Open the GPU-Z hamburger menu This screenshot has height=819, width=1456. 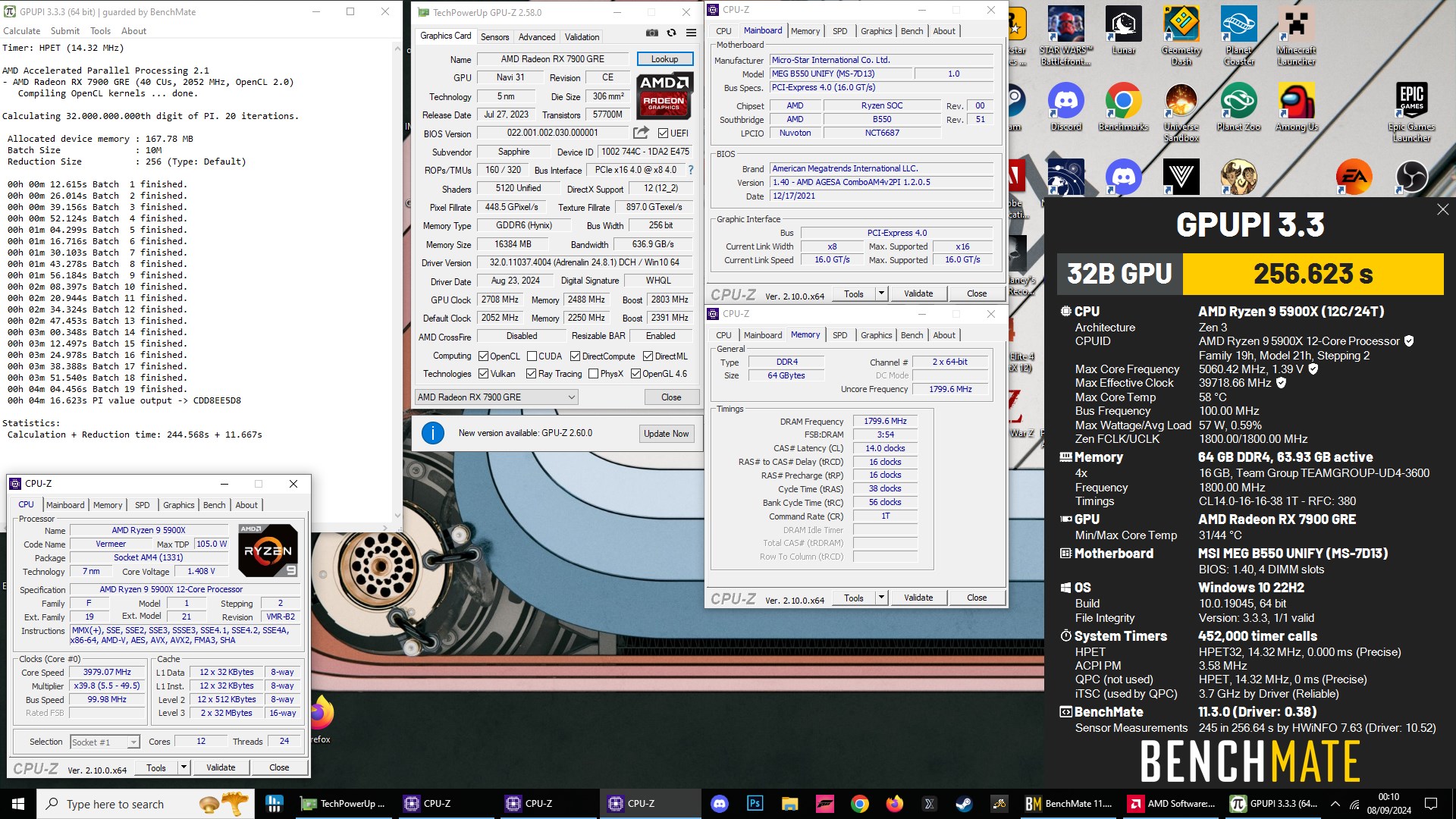691,33
